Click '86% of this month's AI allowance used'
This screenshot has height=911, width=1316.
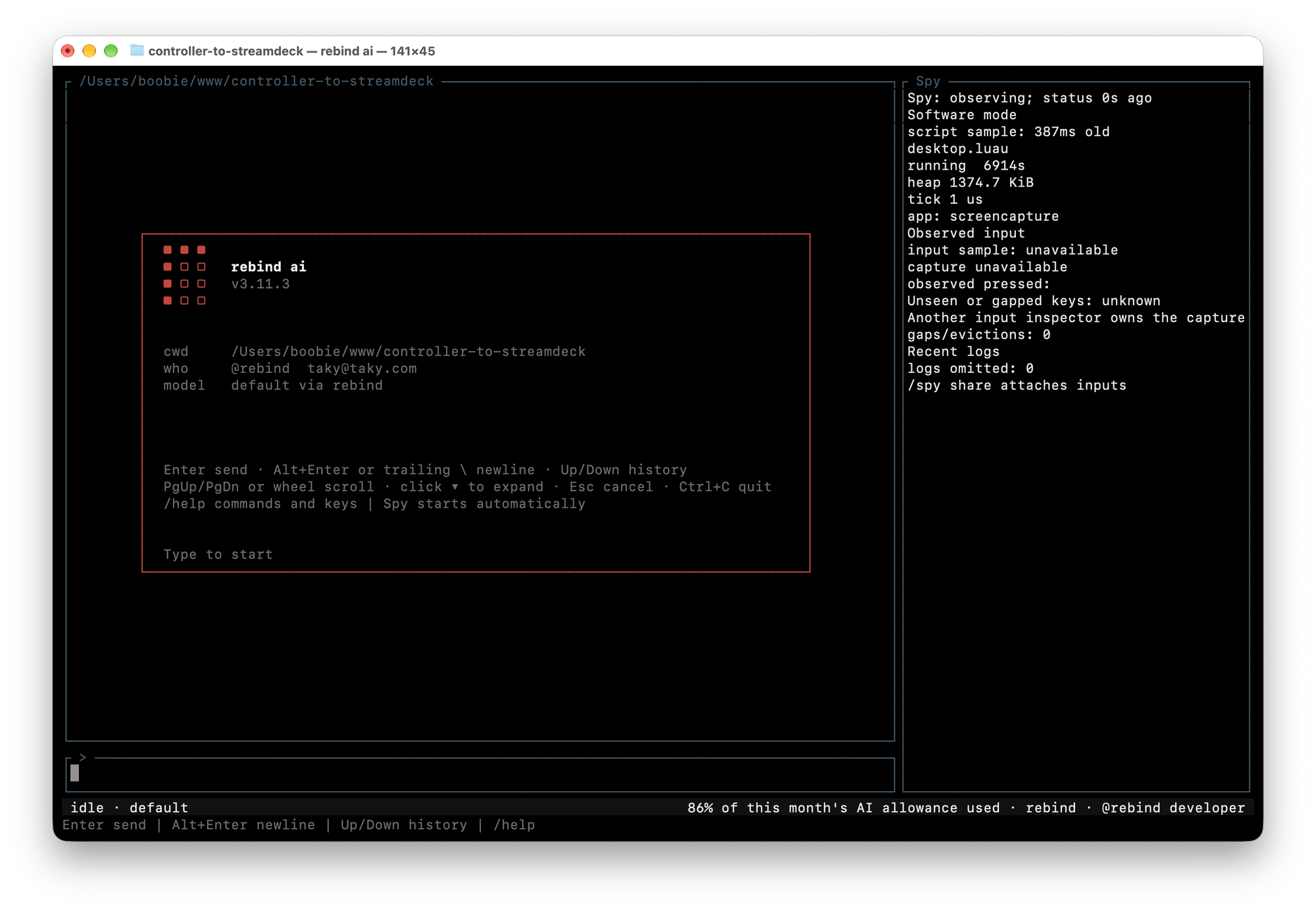[x=844, y=808]
